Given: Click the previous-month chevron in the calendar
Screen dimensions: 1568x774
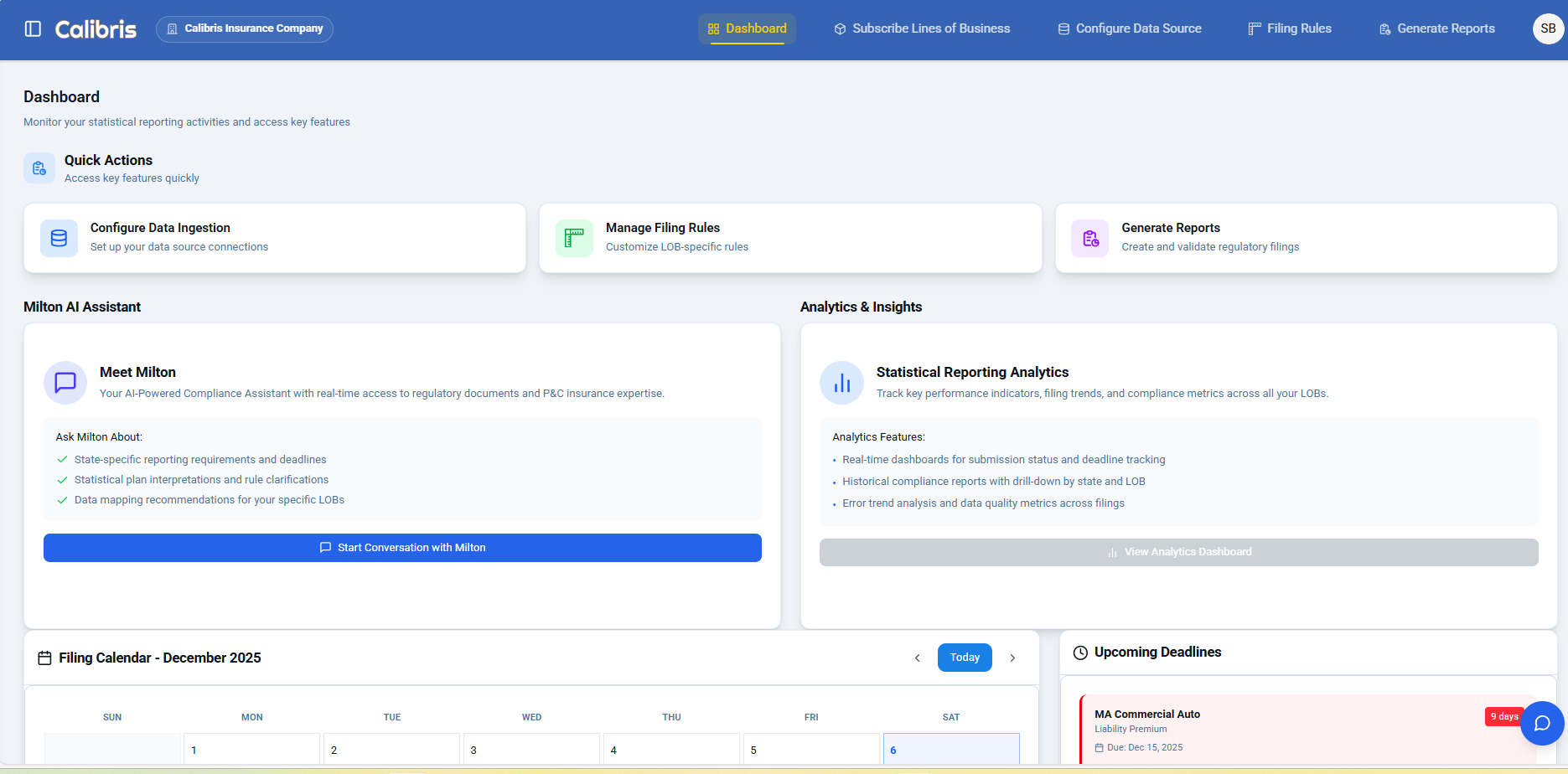Looking at the screenshot, I should click(917, 658).
